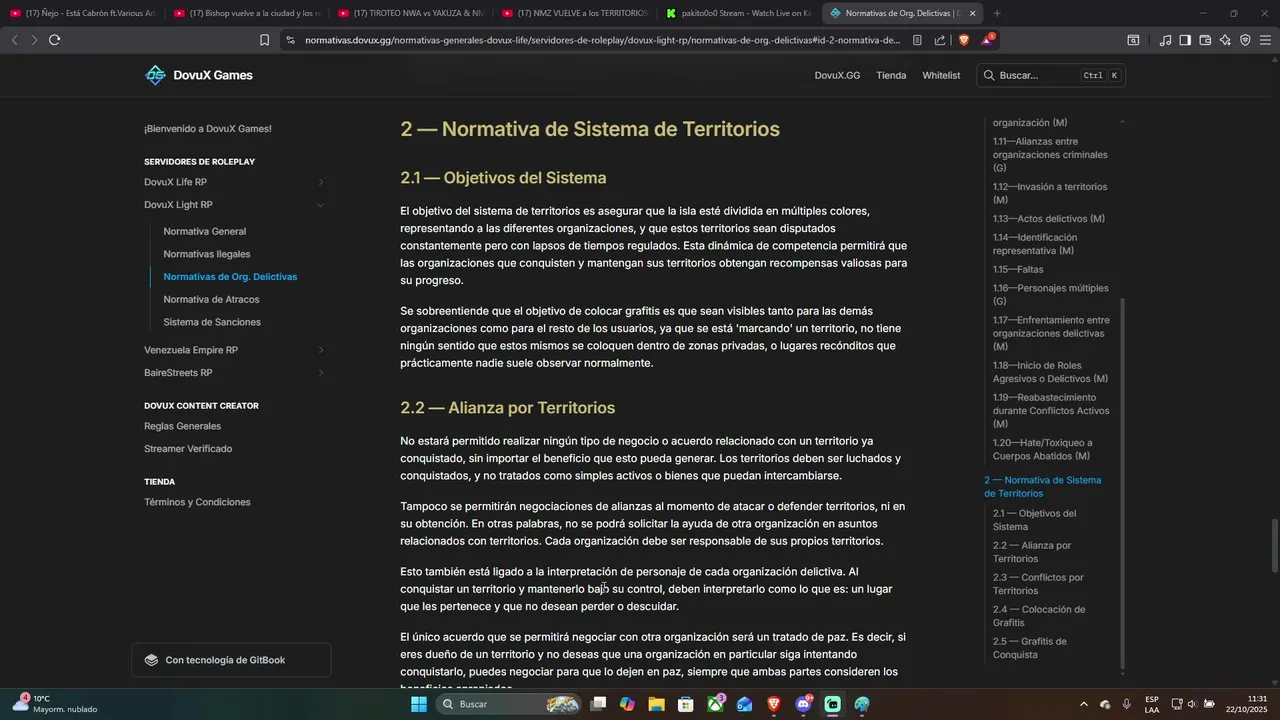The height and width of the screenshot is (720, 1280).
Task: Click the address bar URL
Action: (602, 40)
